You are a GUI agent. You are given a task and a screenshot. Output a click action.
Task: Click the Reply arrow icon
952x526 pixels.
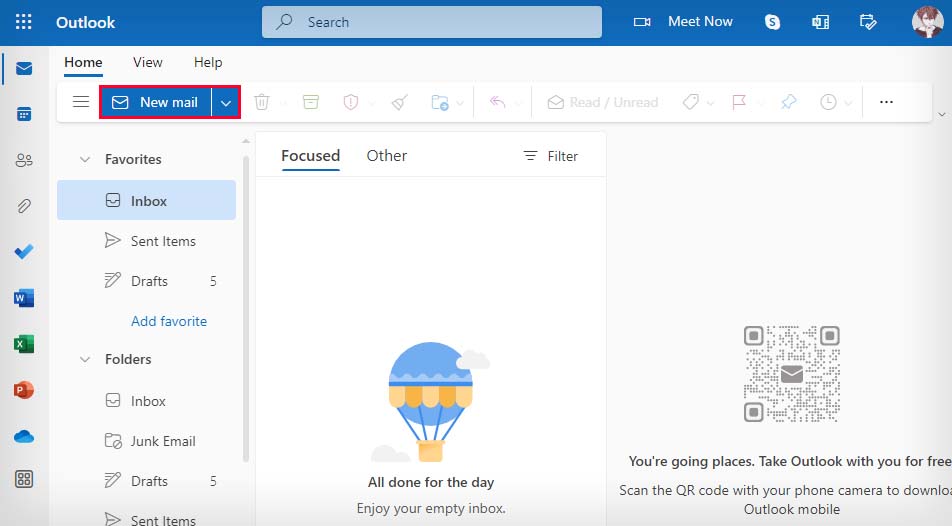point(497,102)
